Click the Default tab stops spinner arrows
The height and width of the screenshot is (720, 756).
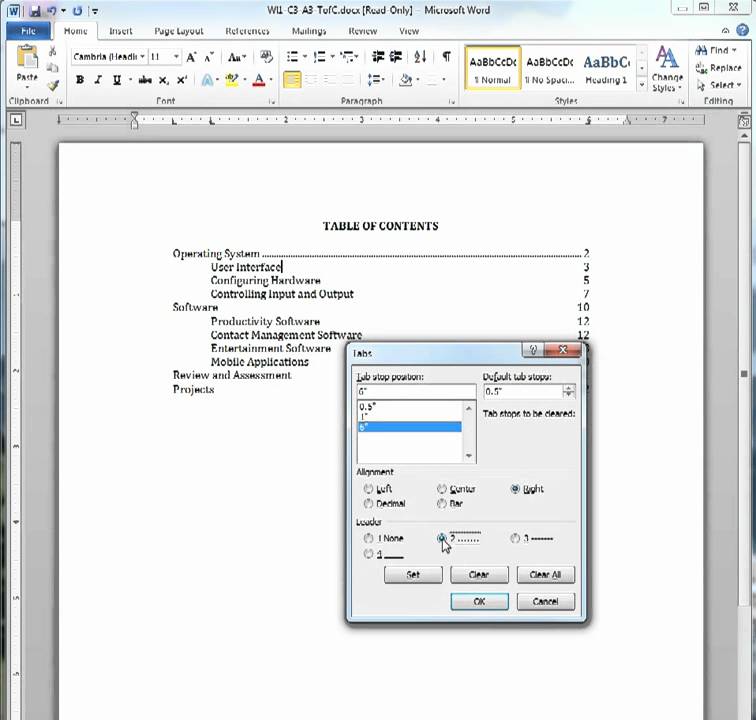569,392
